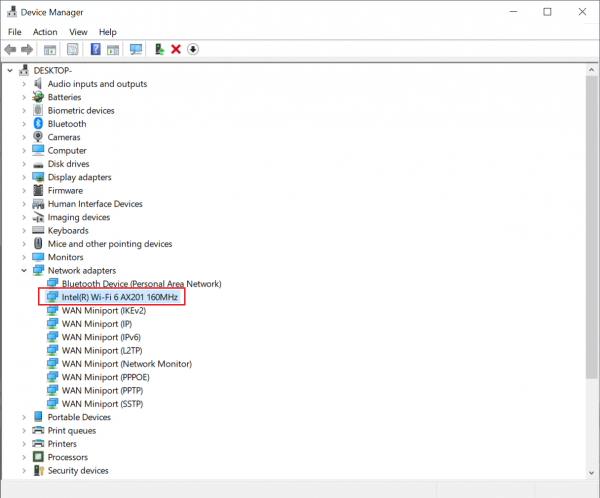Click the Print queues printer icon
The width and height of the screenshot is (600, 498).
(38, 430)
